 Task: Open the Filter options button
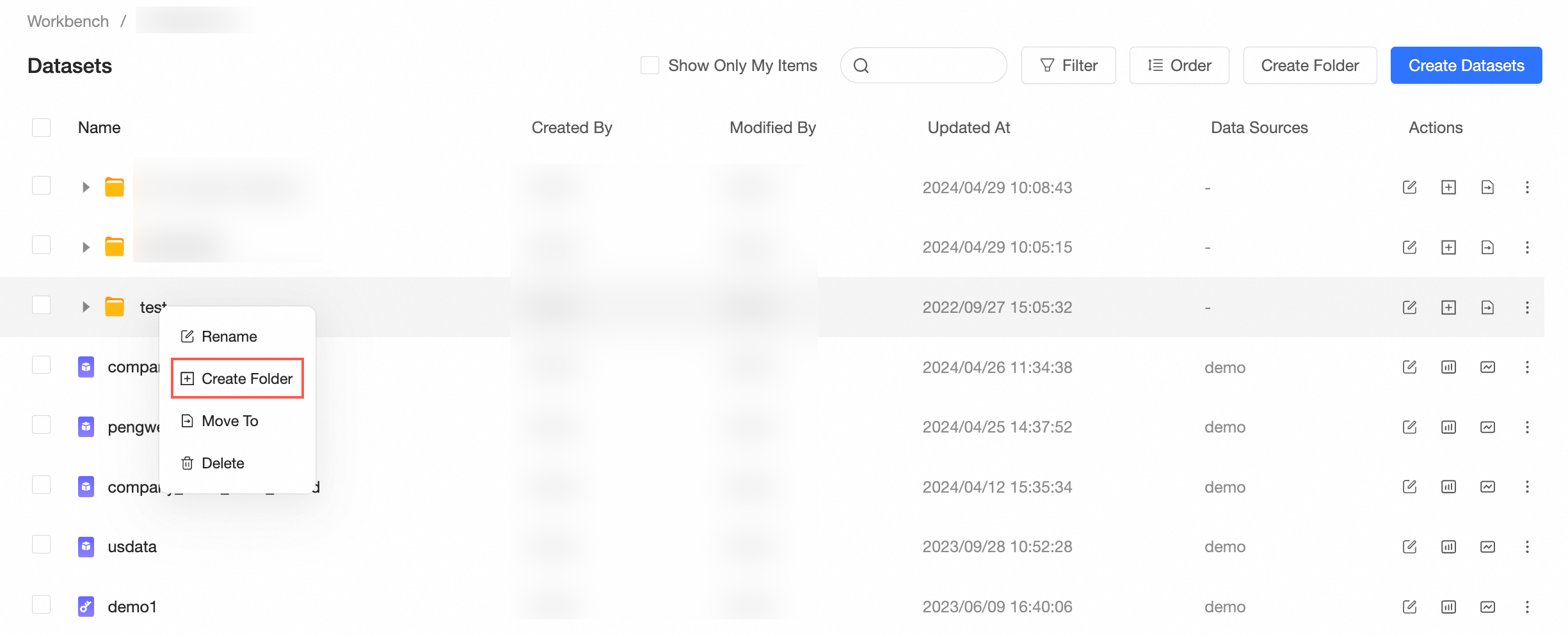[1068, 65]
